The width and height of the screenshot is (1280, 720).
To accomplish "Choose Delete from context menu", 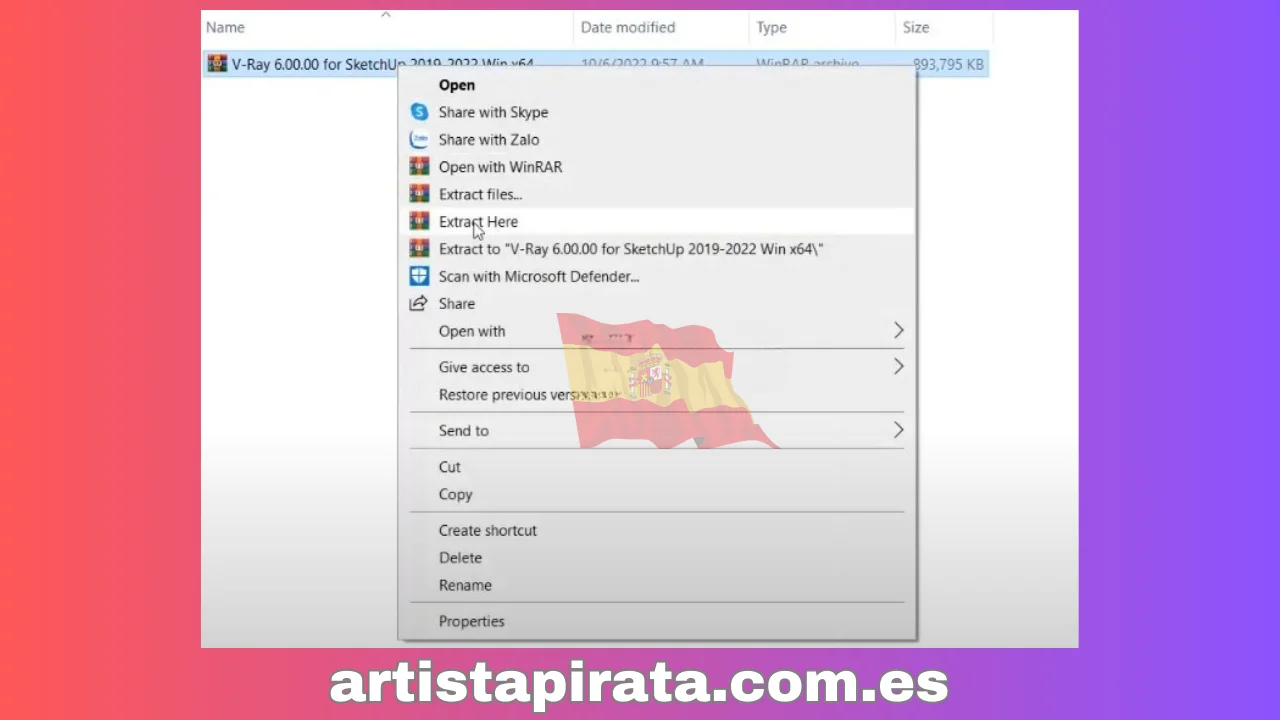I will (460, 558).
